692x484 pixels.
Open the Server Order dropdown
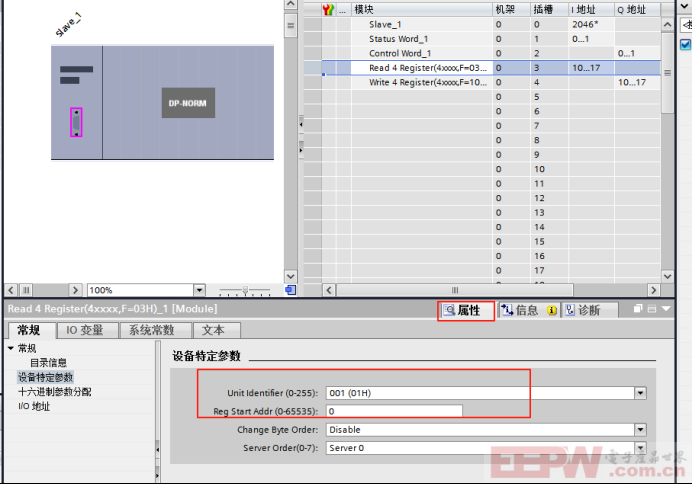[640, 448]
